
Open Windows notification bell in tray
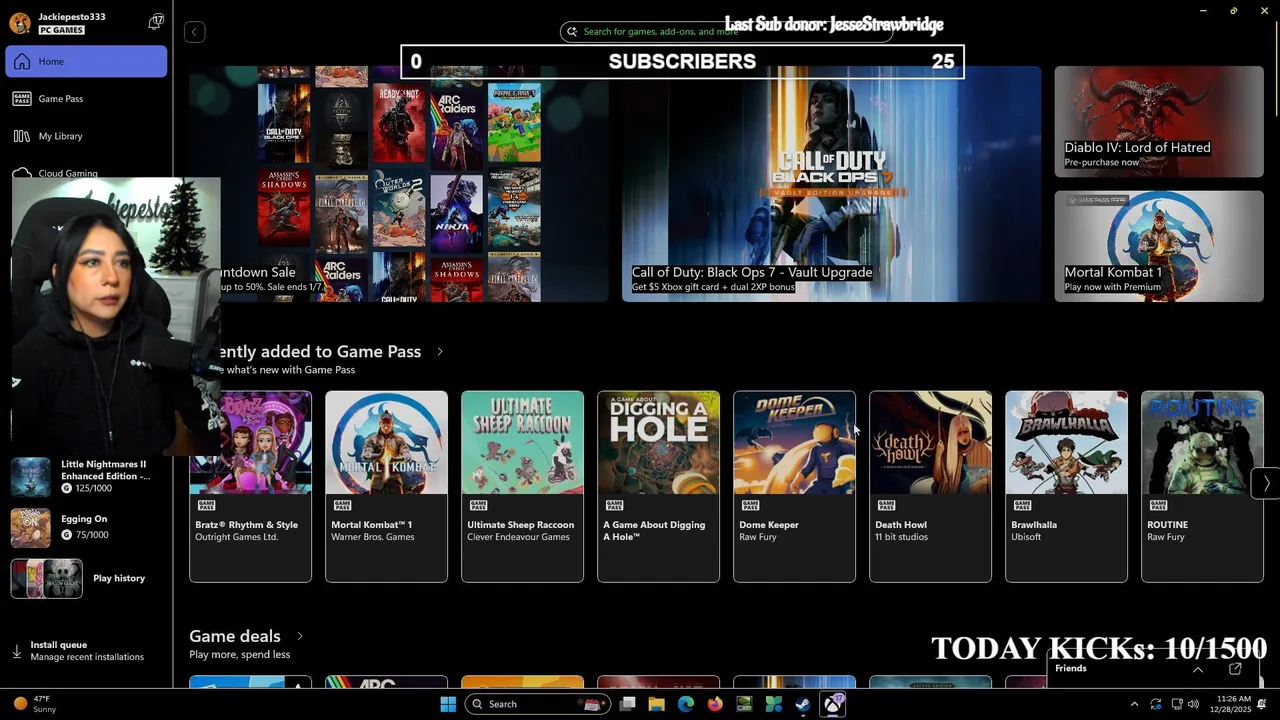[1263, 704]
